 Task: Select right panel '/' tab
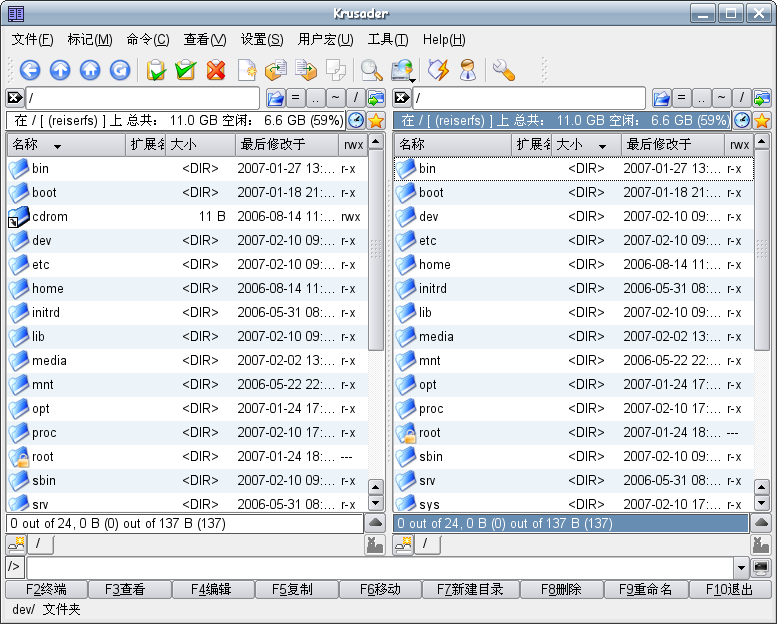(x=426, y=544)
